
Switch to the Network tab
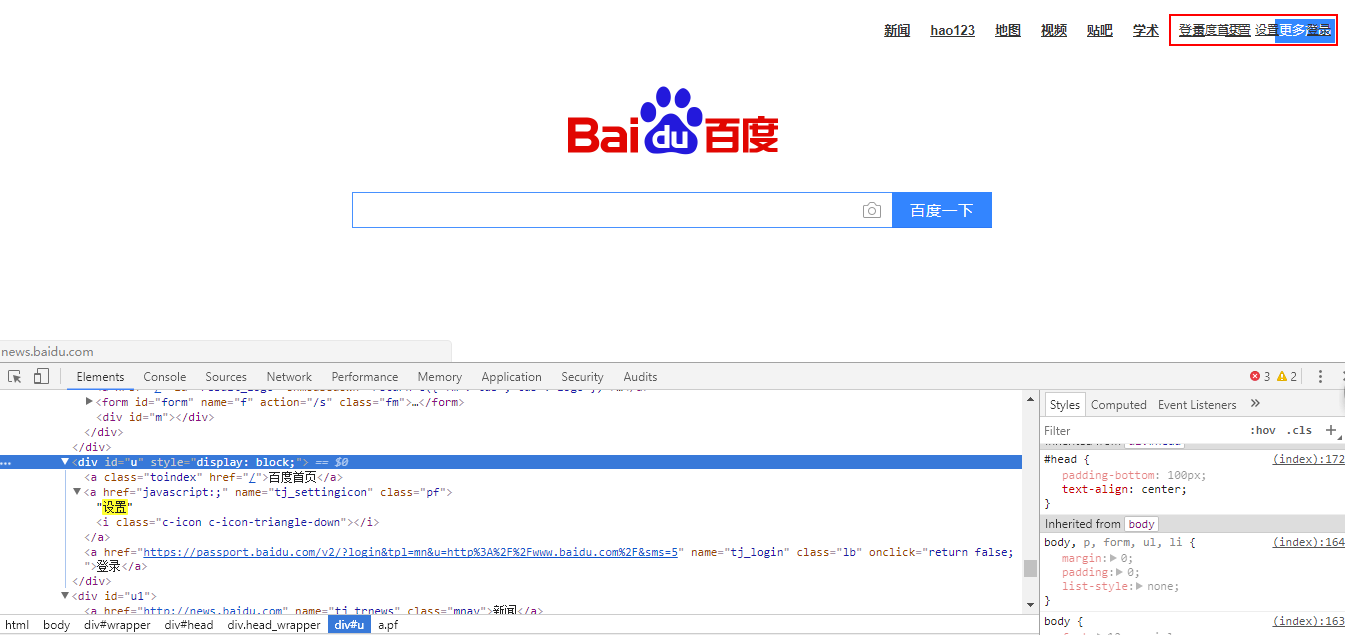(x=289, y=377)
